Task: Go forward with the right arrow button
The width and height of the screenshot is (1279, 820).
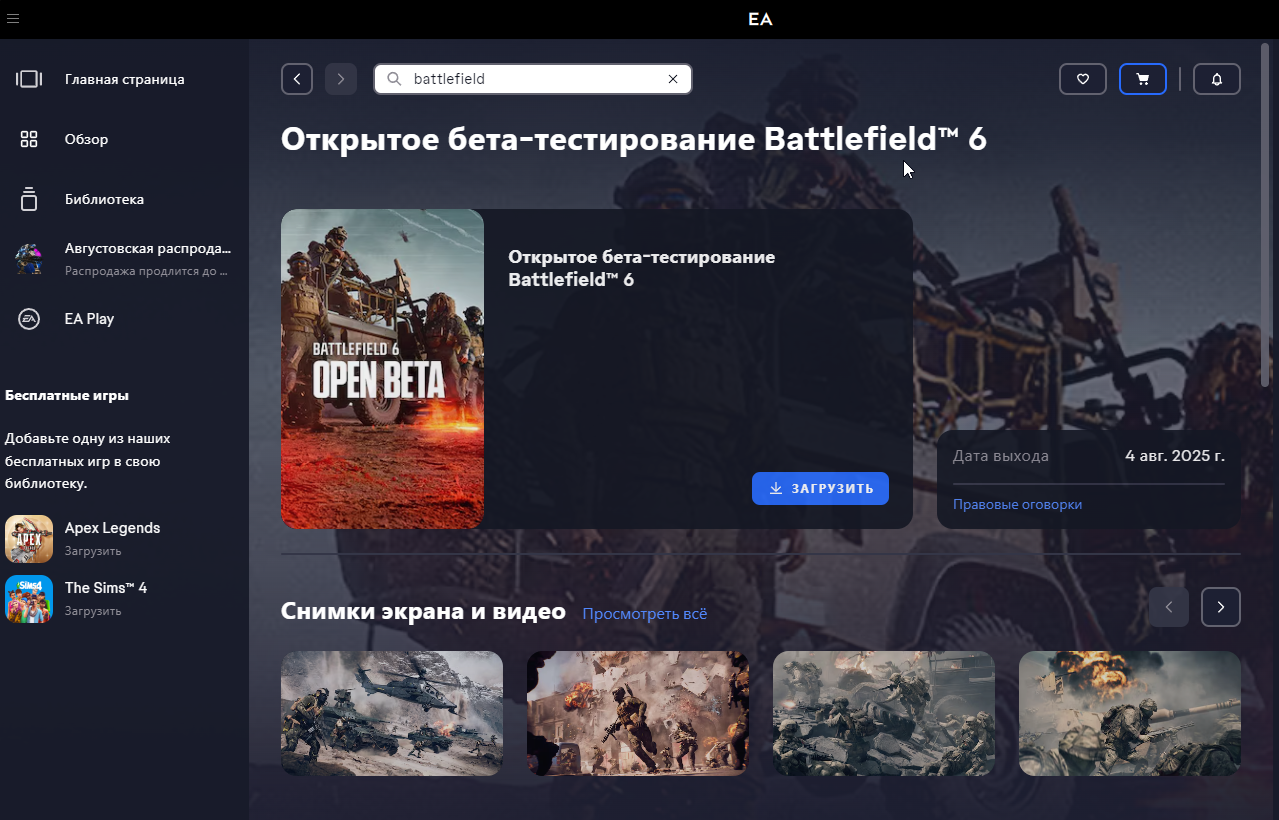Action: [341, 79]
